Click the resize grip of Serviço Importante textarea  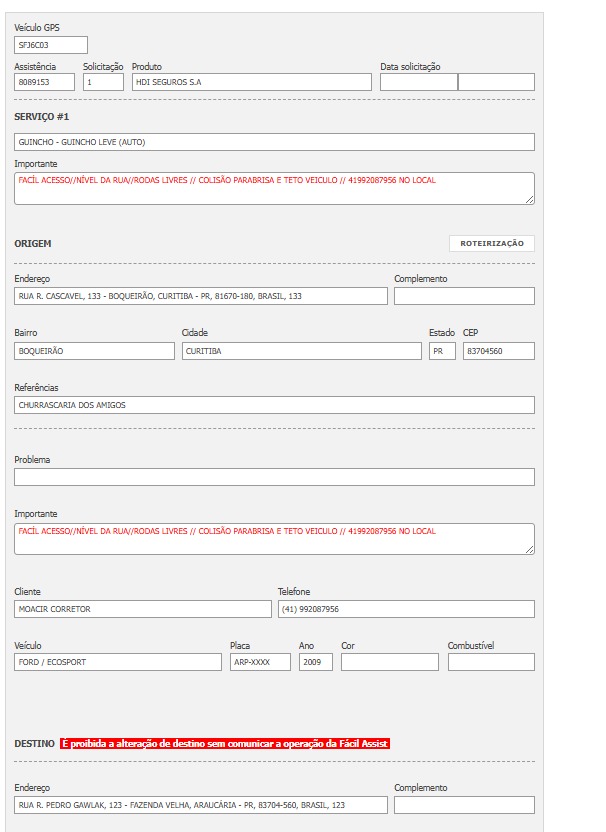(530, 200)
